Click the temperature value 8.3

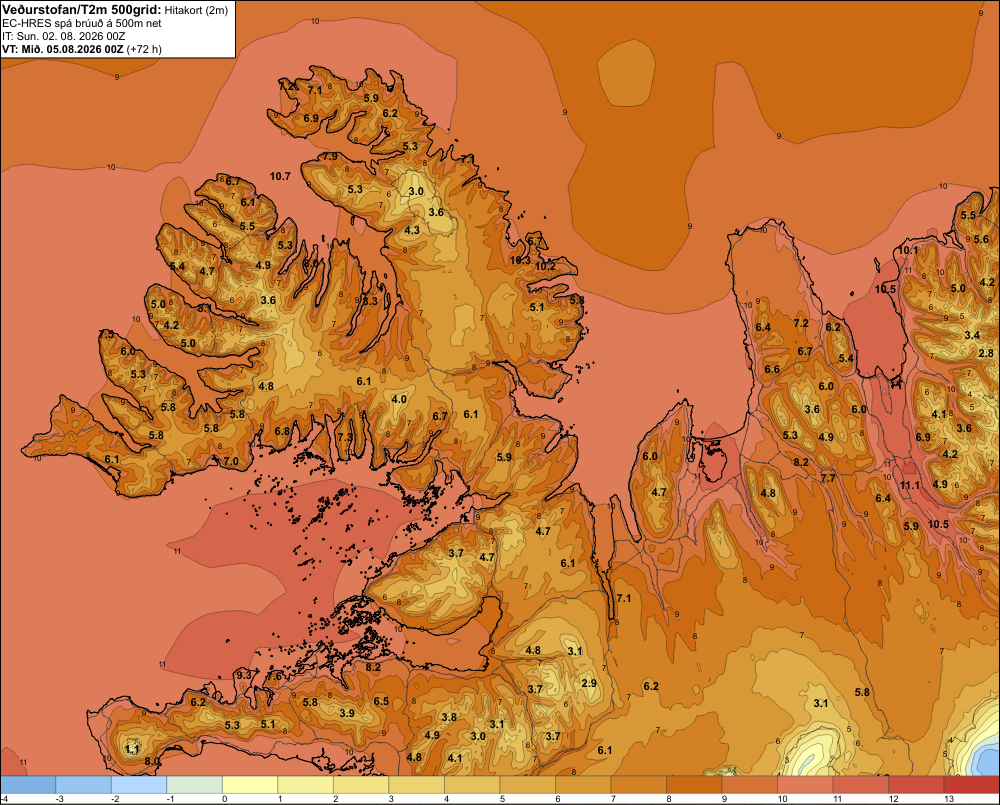coord(370,301)
